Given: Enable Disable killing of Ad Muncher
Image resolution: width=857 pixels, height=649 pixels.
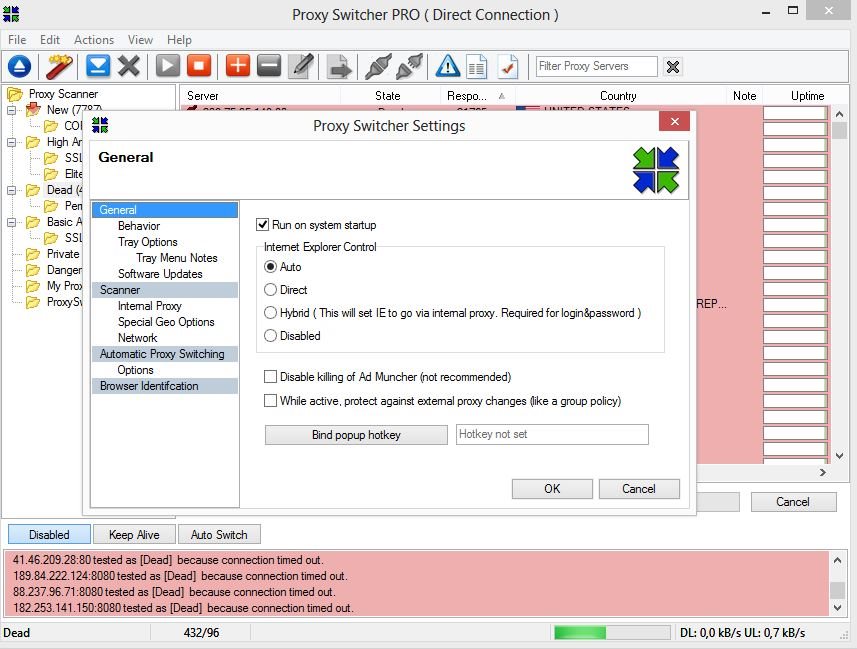Looking at the screenshot, I should tap(270, 377).
